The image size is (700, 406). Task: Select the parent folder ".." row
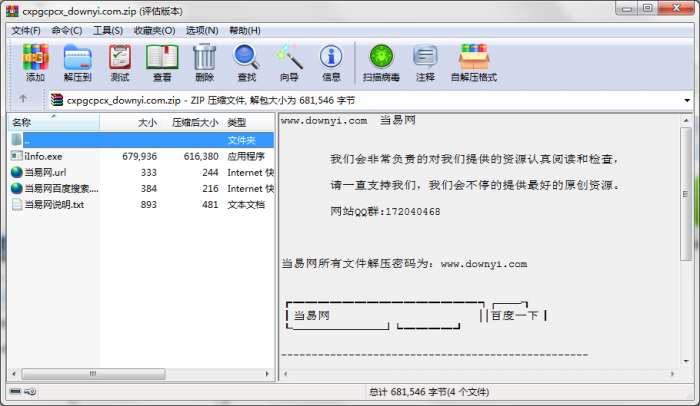[x=141, y=140]
